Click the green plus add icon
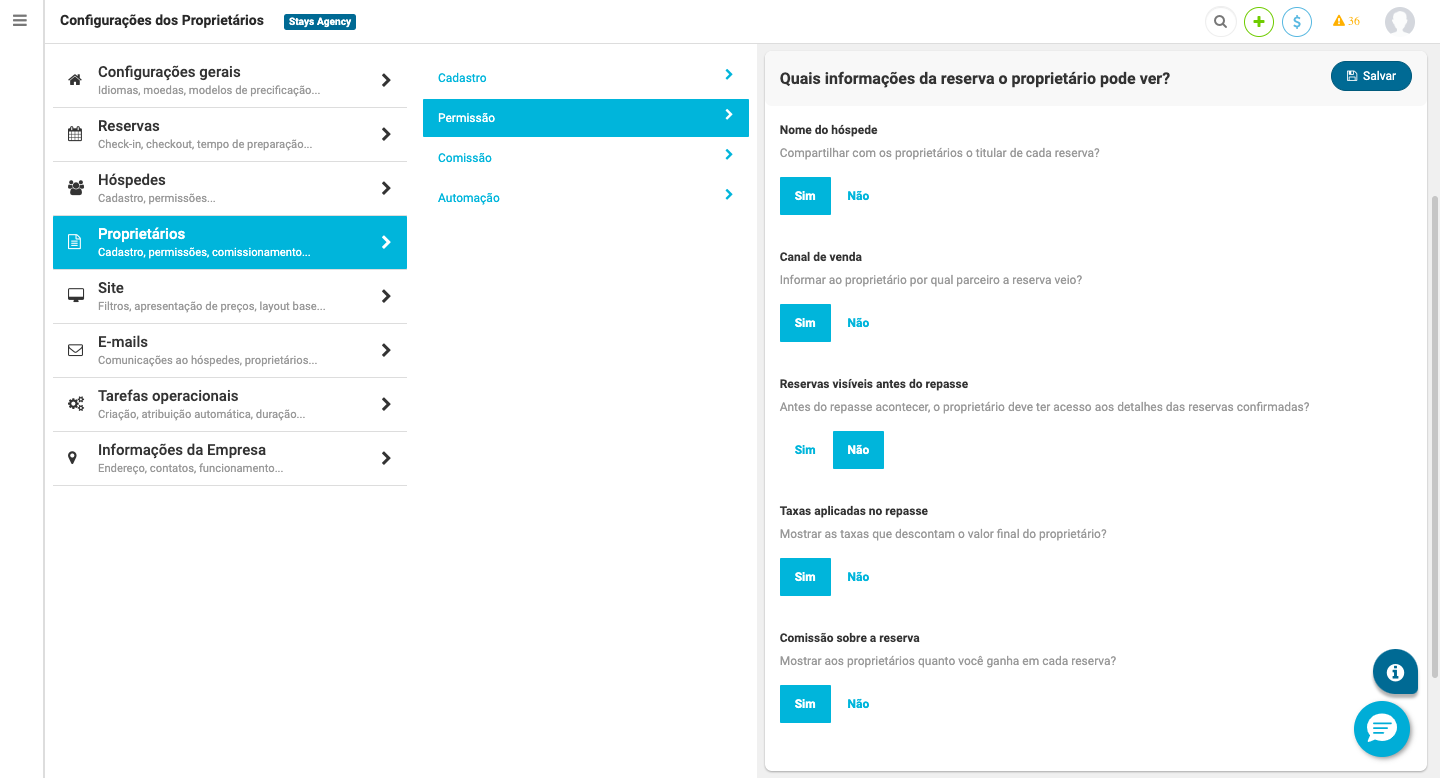Screen dimensions: 1440x778 click(x=1258, y=21)
